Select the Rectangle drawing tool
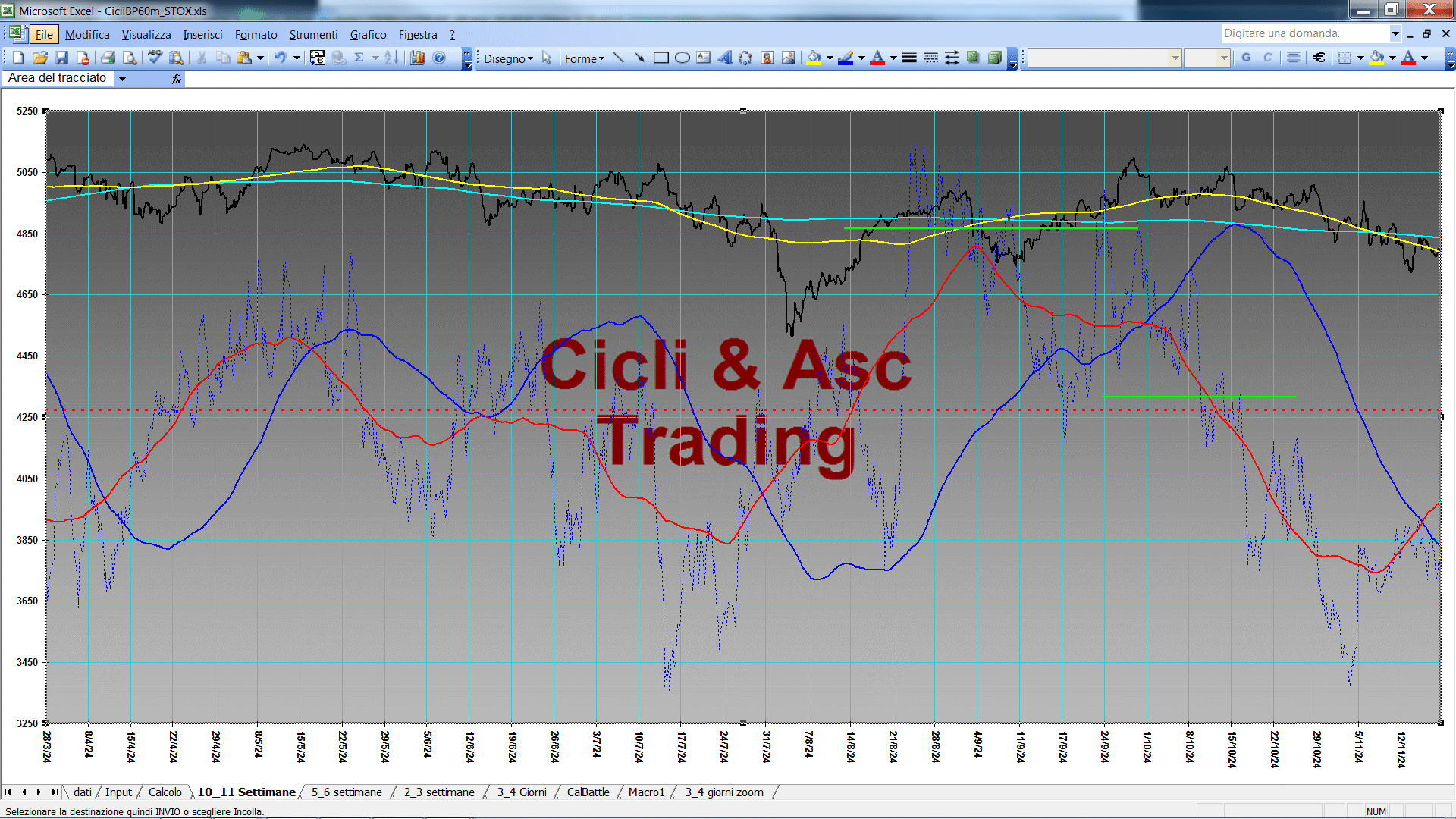The height and width of the screenshot is (819, 1456). pyautogui.click(x=661, y=58)
